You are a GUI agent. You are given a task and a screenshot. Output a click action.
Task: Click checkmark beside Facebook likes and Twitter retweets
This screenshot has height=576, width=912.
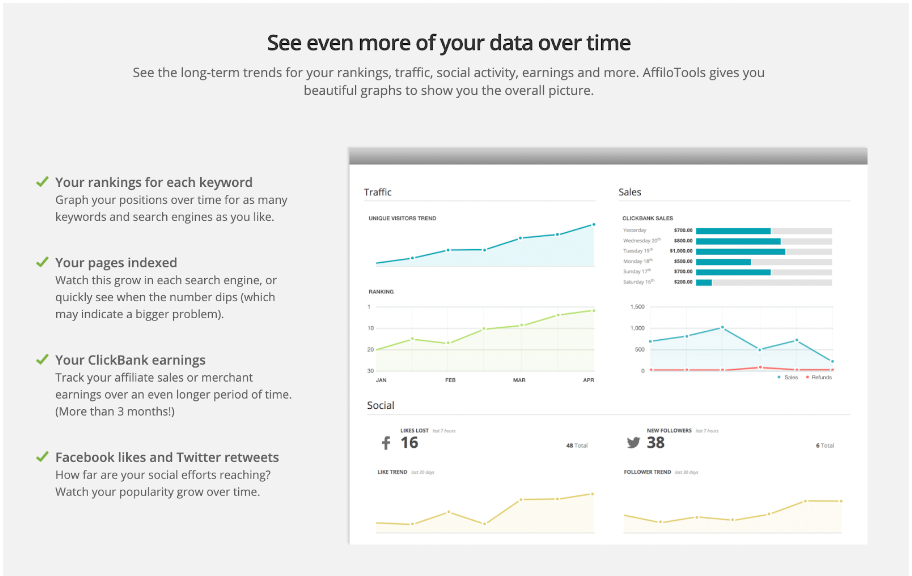point(42,457)
